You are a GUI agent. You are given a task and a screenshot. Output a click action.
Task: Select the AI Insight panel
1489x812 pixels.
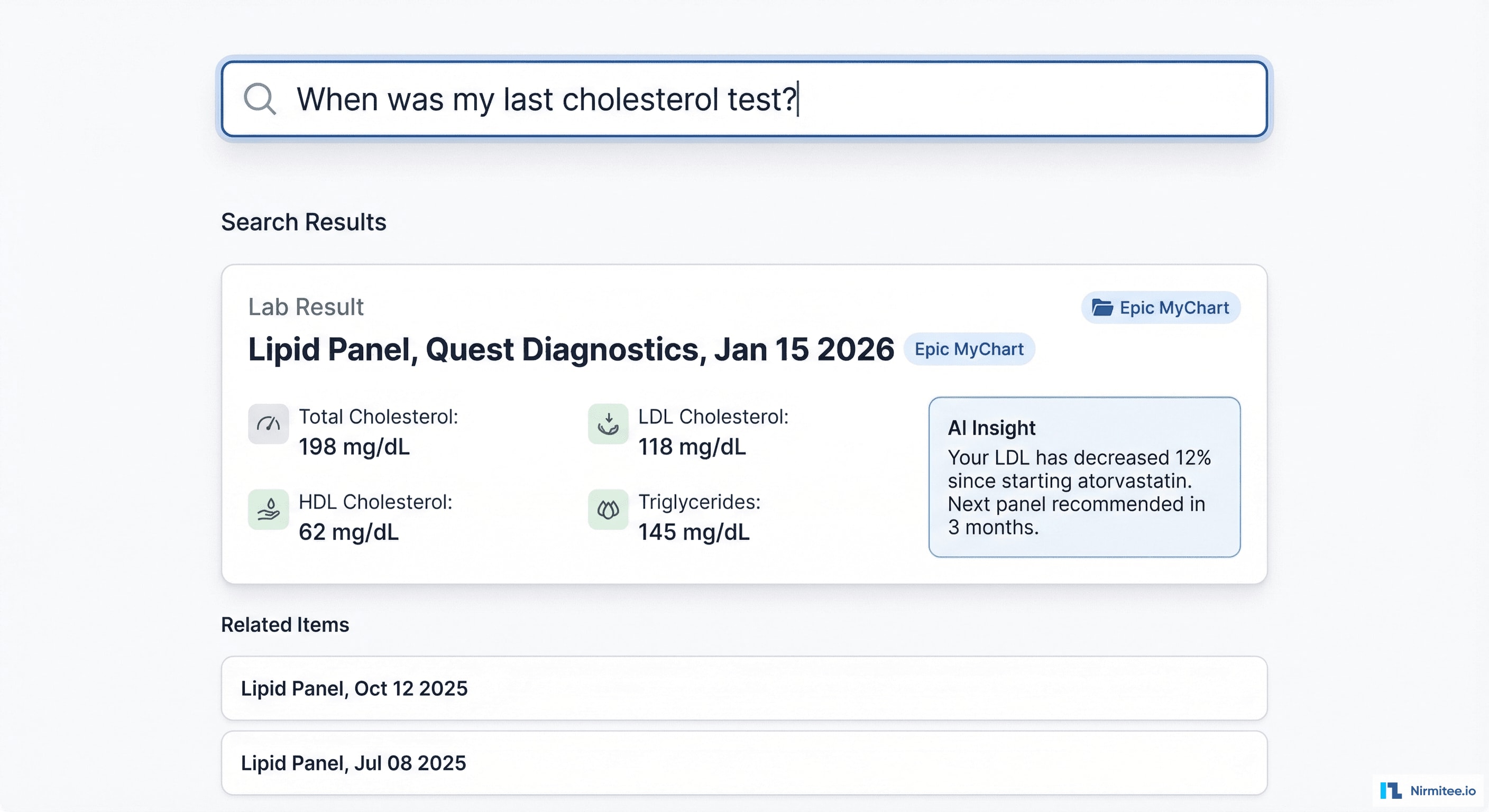point(1084,476)
